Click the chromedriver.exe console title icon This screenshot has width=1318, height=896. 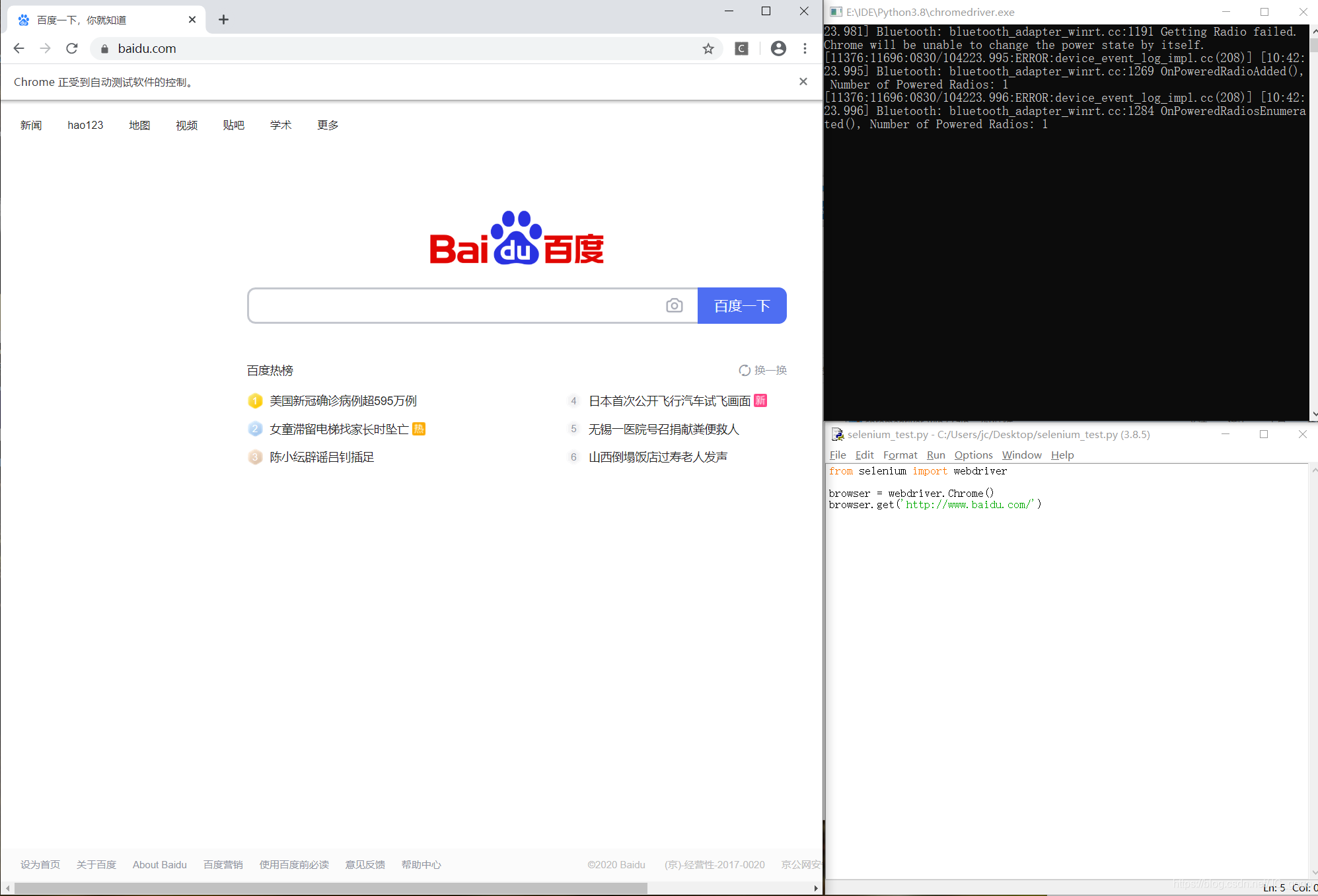[x=836, y=12]
